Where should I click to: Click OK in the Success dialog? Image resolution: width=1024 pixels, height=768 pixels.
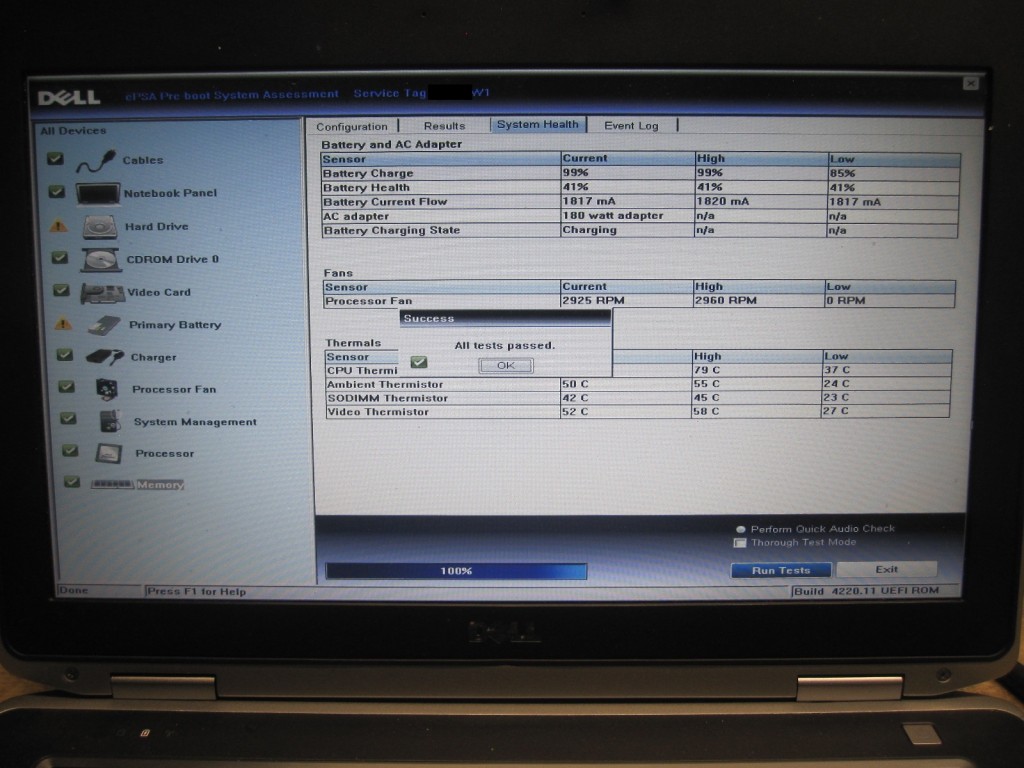506,366
